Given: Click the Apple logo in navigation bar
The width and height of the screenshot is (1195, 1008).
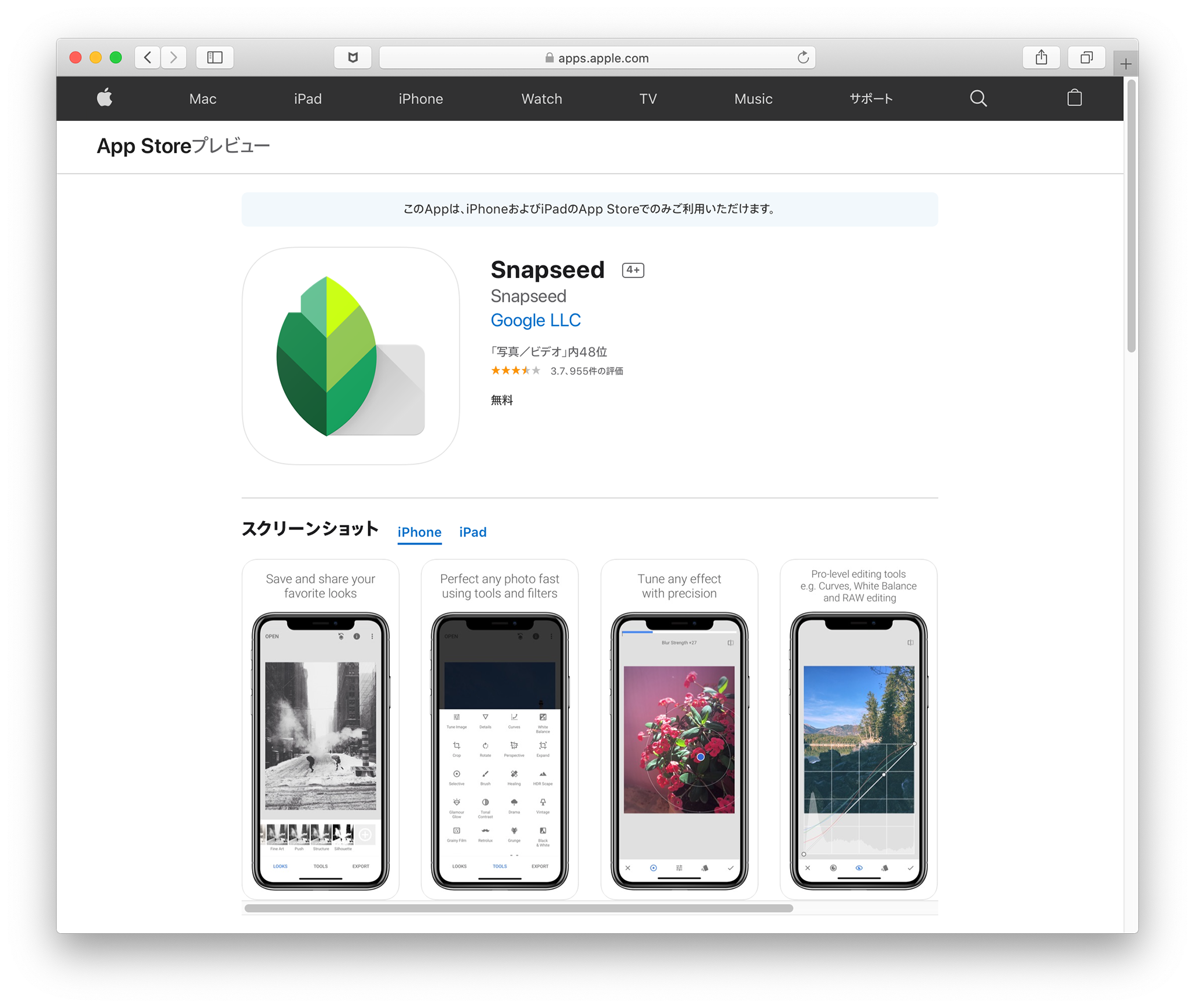Looking at the screenshot, I should [x=104, y=97].
